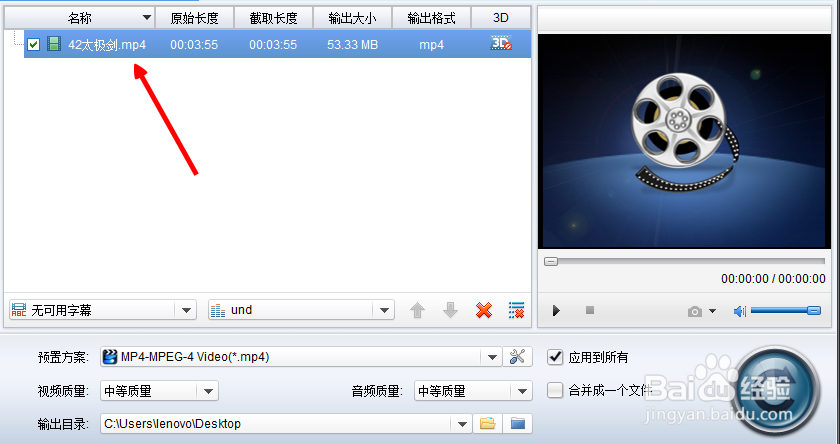Click the preview seek bar
The height and width of the screenshot is (444, 840).
[684, 261]
